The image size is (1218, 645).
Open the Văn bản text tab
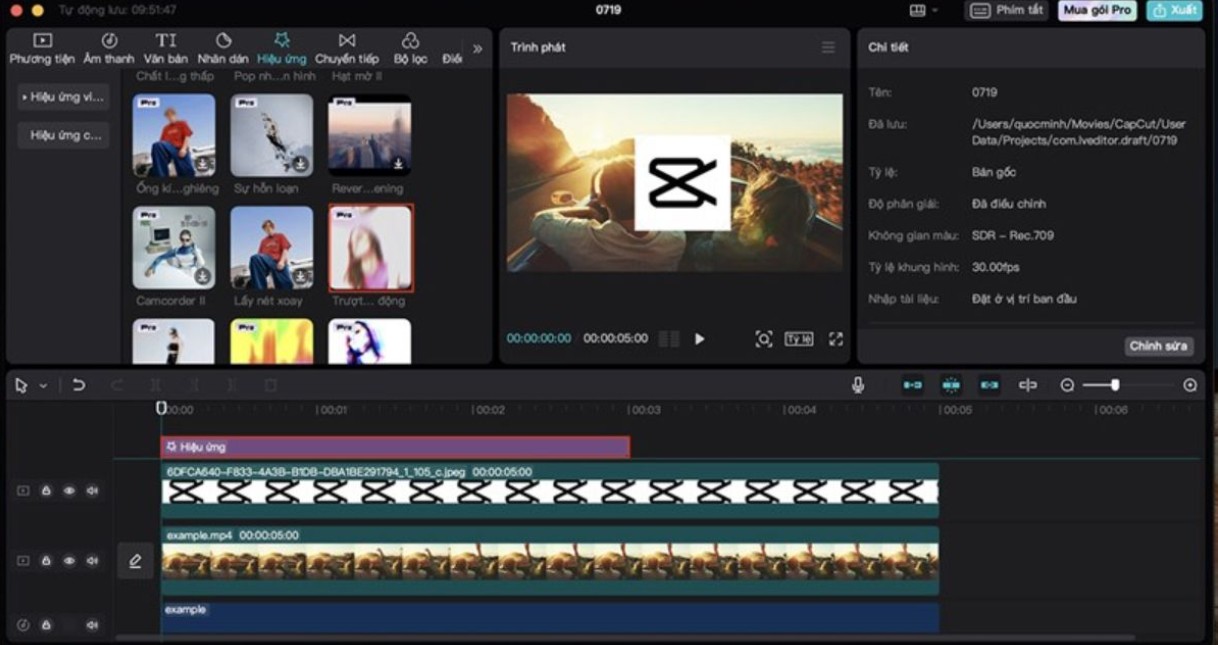coord(166,48)
